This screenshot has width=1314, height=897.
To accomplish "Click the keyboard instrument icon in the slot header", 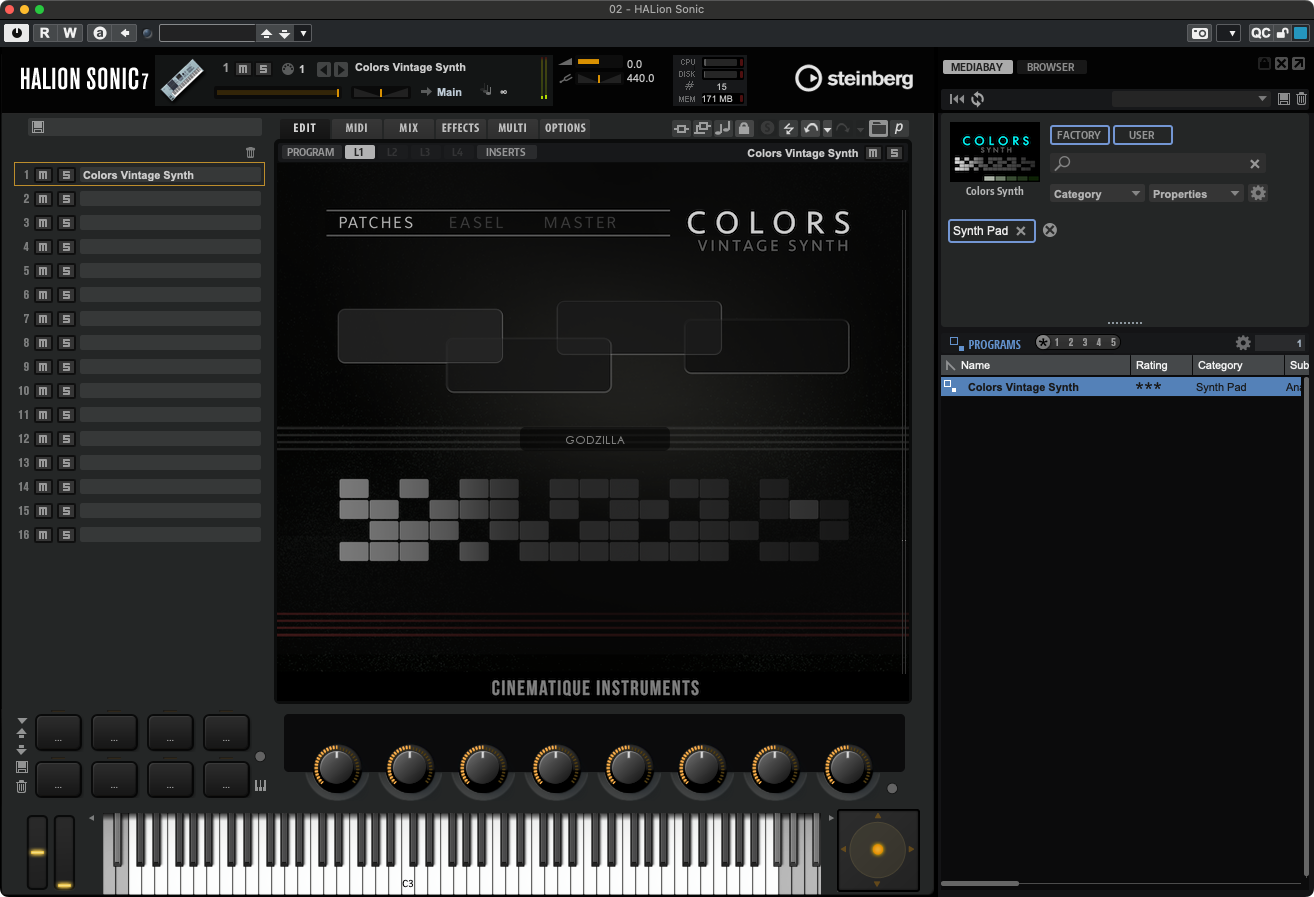I will click(x=182, y=78).
